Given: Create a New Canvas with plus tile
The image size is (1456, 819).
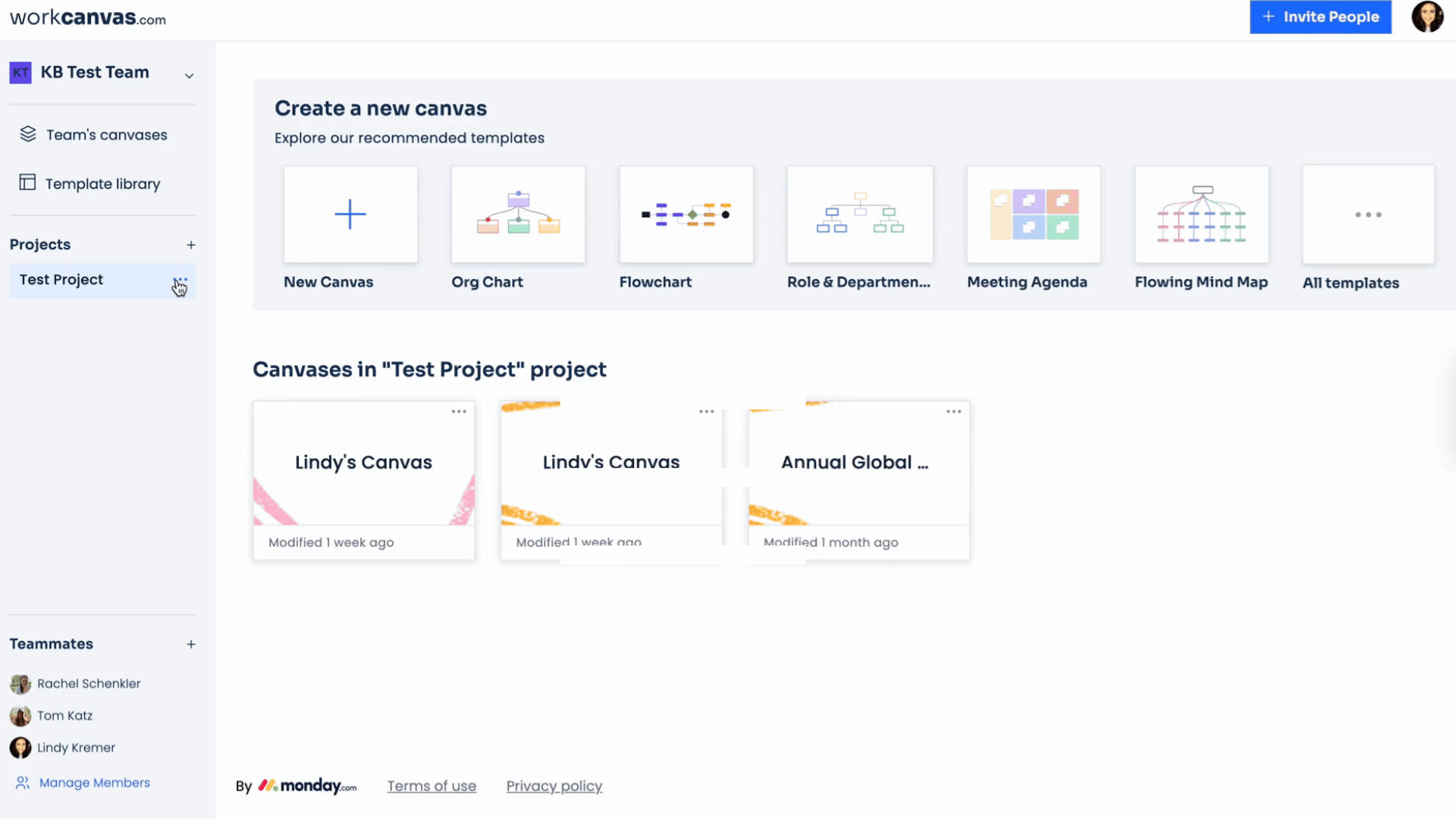Looking at the screenshot, I should (350, 215).
